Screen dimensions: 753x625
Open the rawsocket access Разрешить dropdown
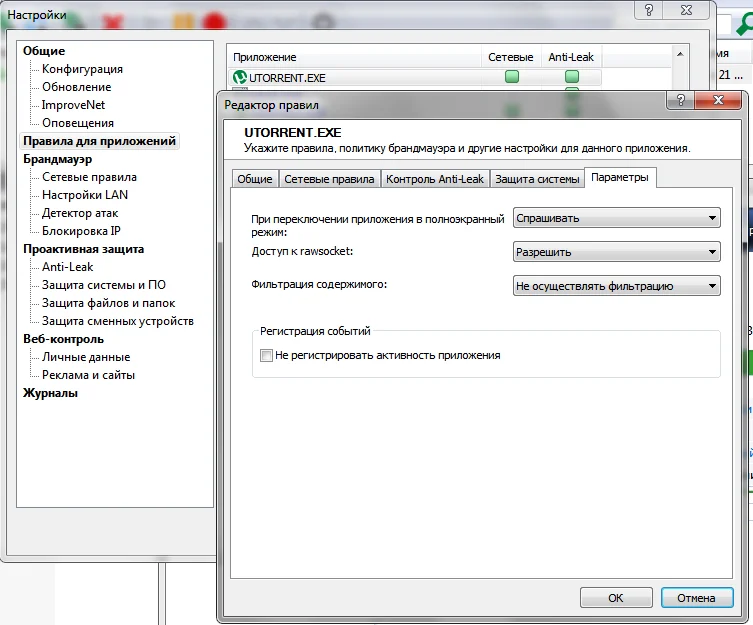pyautogui.click(x=617, y=252)
